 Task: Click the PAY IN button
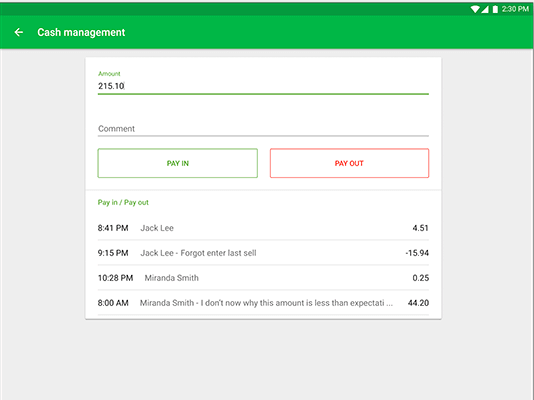click(x=177, y=163)
